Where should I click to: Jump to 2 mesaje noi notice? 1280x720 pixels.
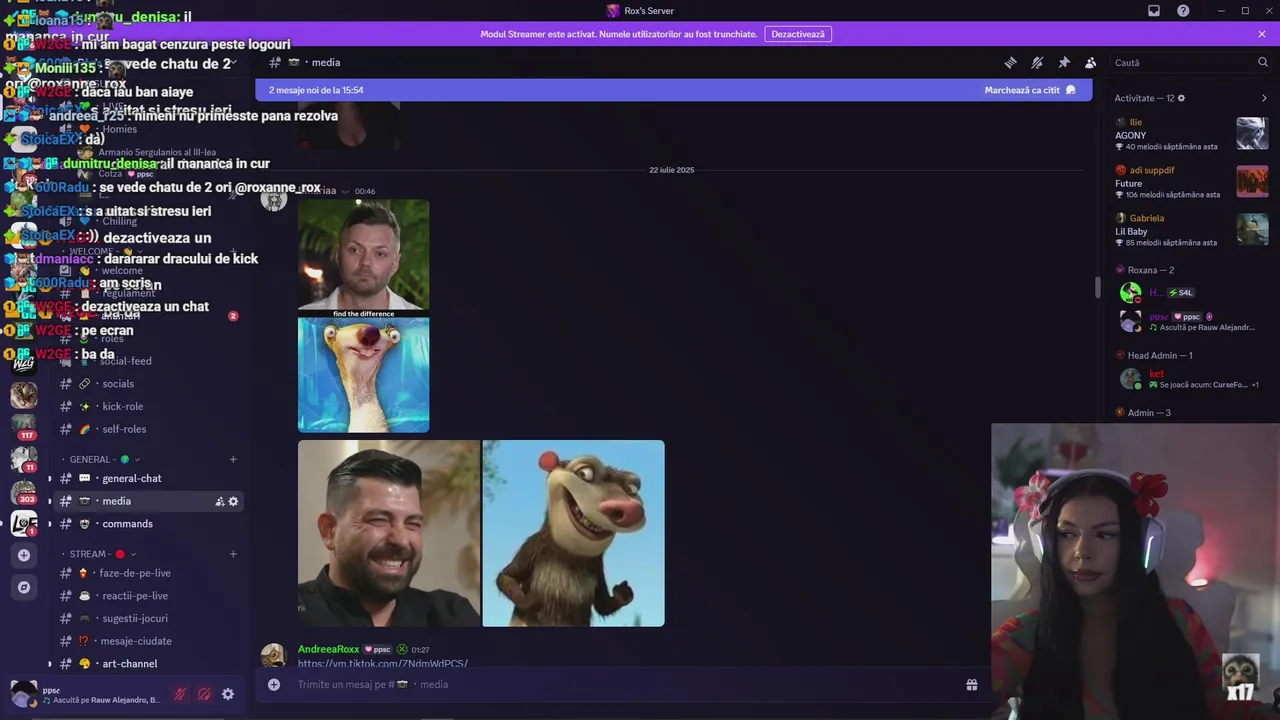[x=316, y=90]
